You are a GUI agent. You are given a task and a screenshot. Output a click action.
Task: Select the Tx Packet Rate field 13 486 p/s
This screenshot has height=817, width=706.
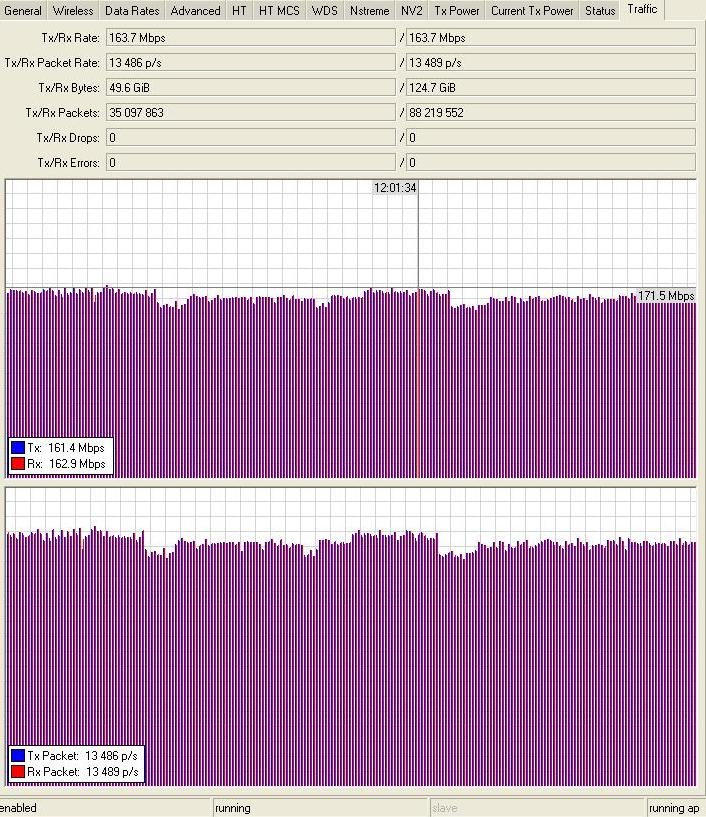(251, 63)
